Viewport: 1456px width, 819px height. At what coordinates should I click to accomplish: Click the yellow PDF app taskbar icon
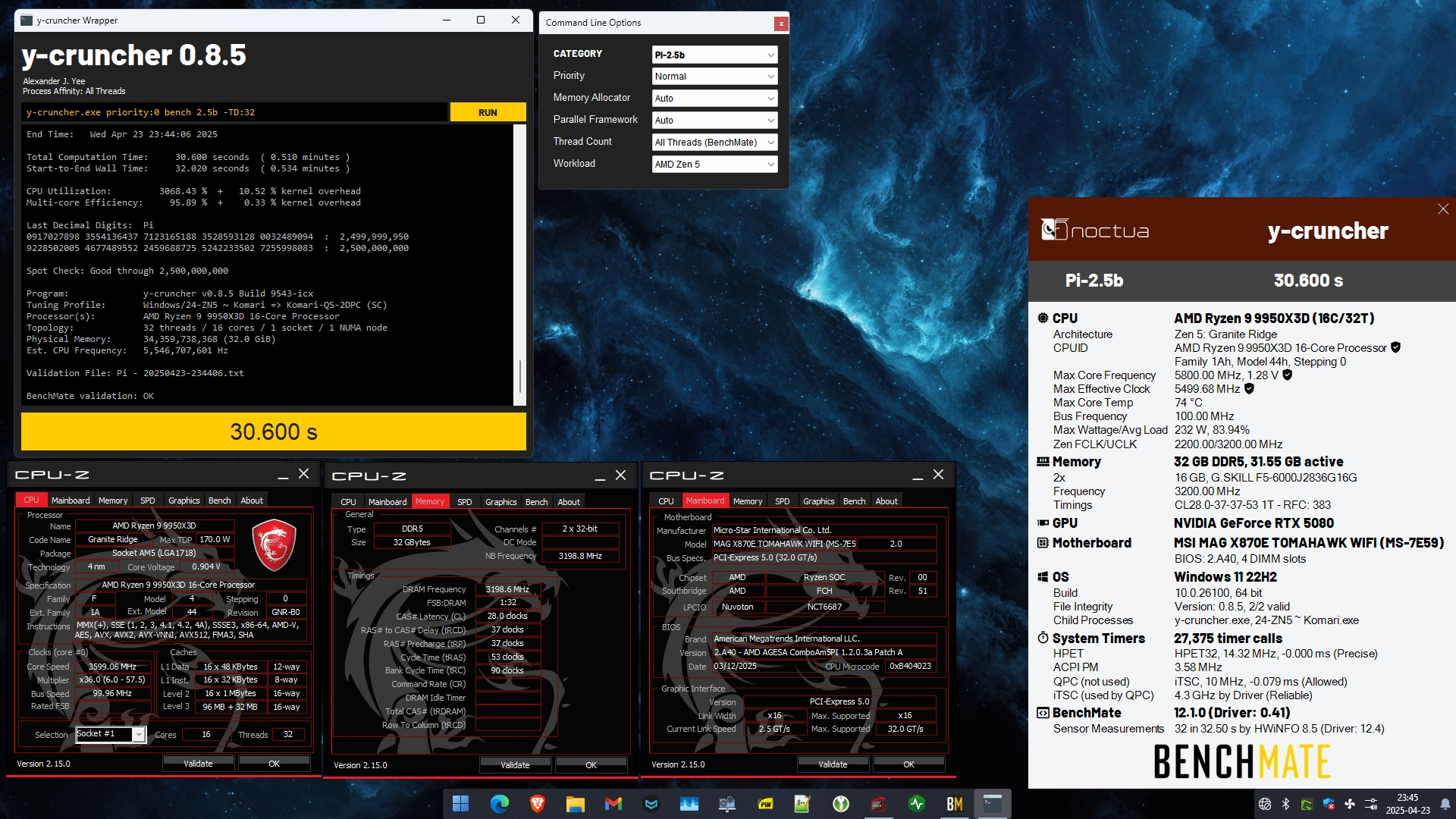click(x=765, y=804)
